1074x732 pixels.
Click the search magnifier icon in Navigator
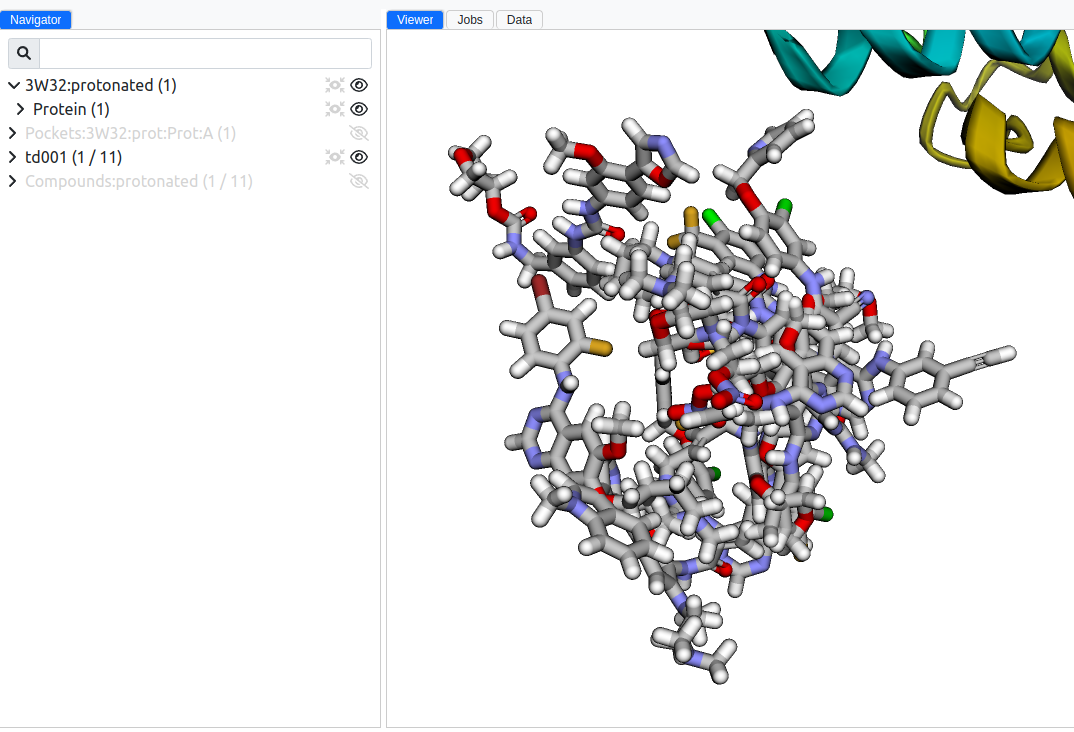pyautogui.click(x=23, y=52)
